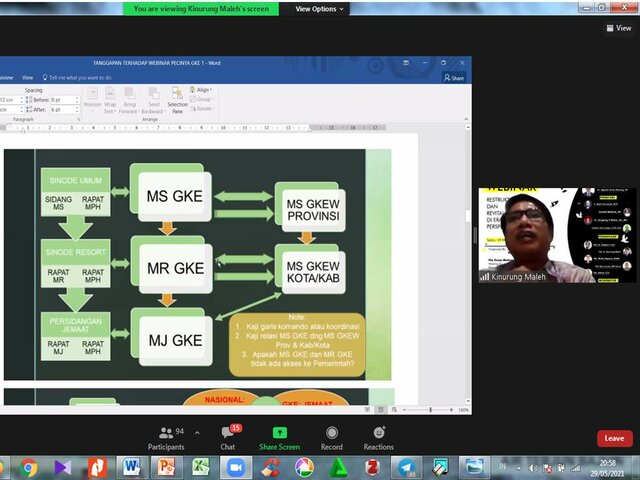Open the Group dropdown
This screenshot has height=480, width=640.
pos(202,99)
